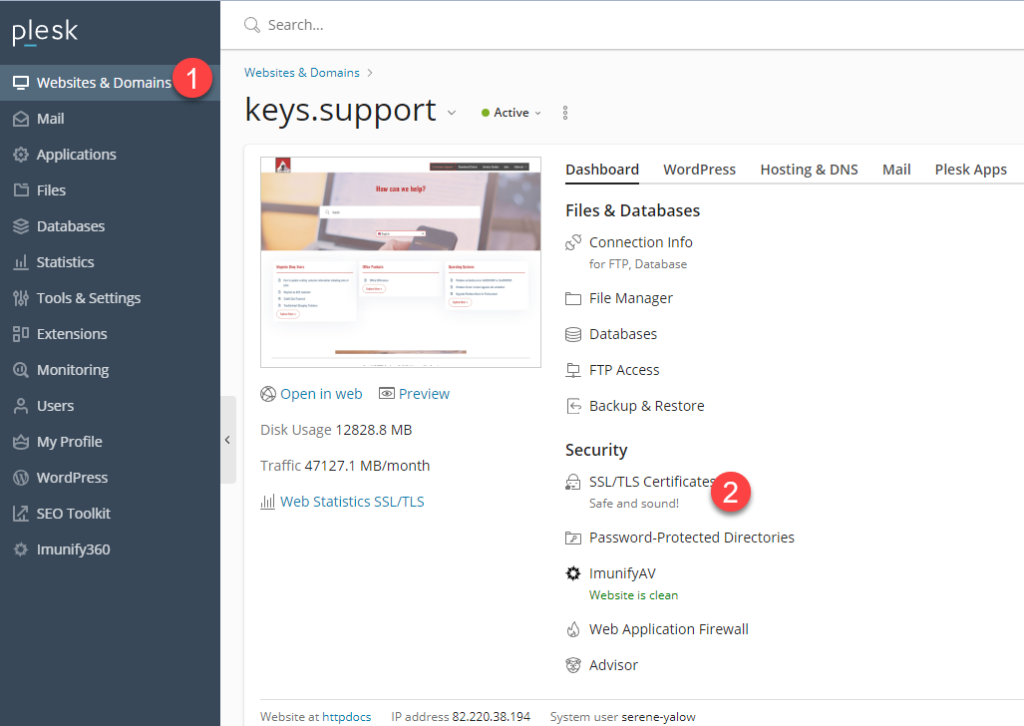Open the three-dot domain actions menu

click(x=565, y=113)
